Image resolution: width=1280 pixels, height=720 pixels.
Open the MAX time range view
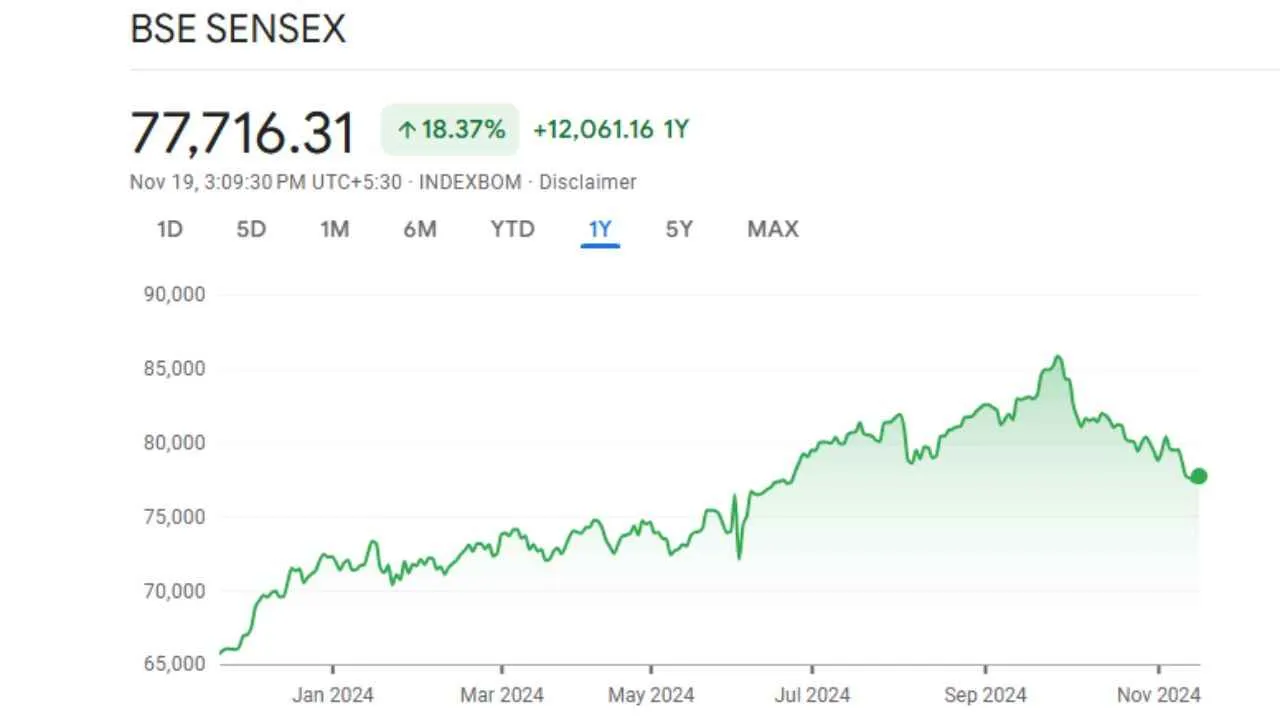coord(772,229)
